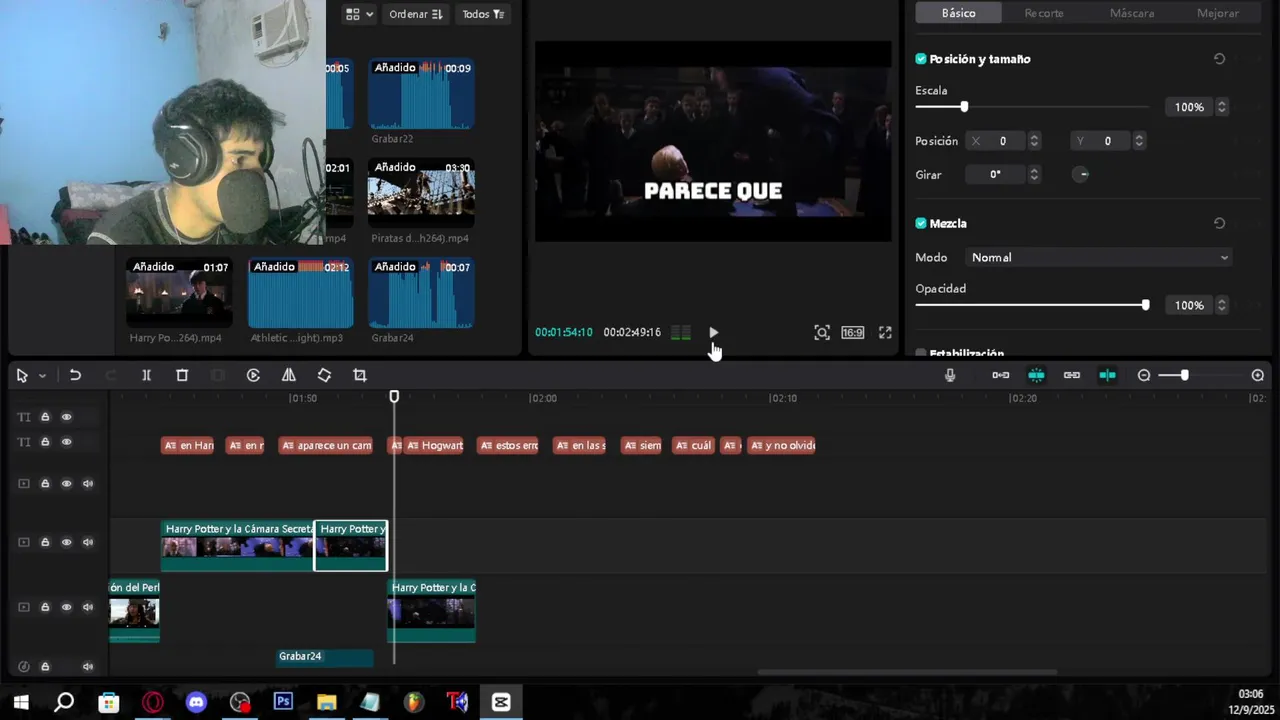Toggle preview axis in timeline toolbar
Image resolution: width=1280 pixels, height=720 pixels.
[1108, 375]
